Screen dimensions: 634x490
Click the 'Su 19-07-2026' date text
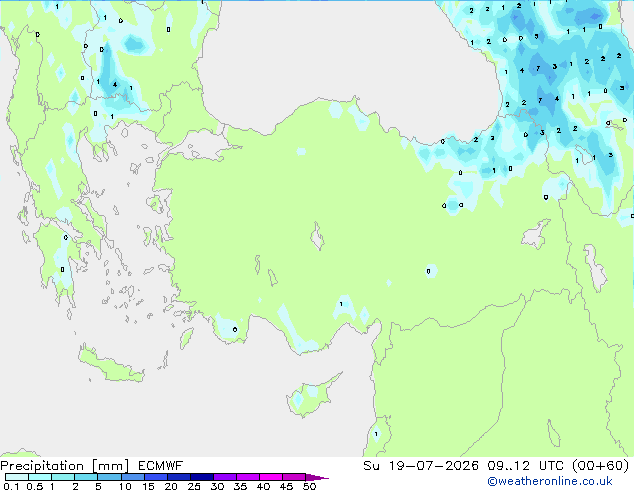pyautogui.click(x=421, y=466)
